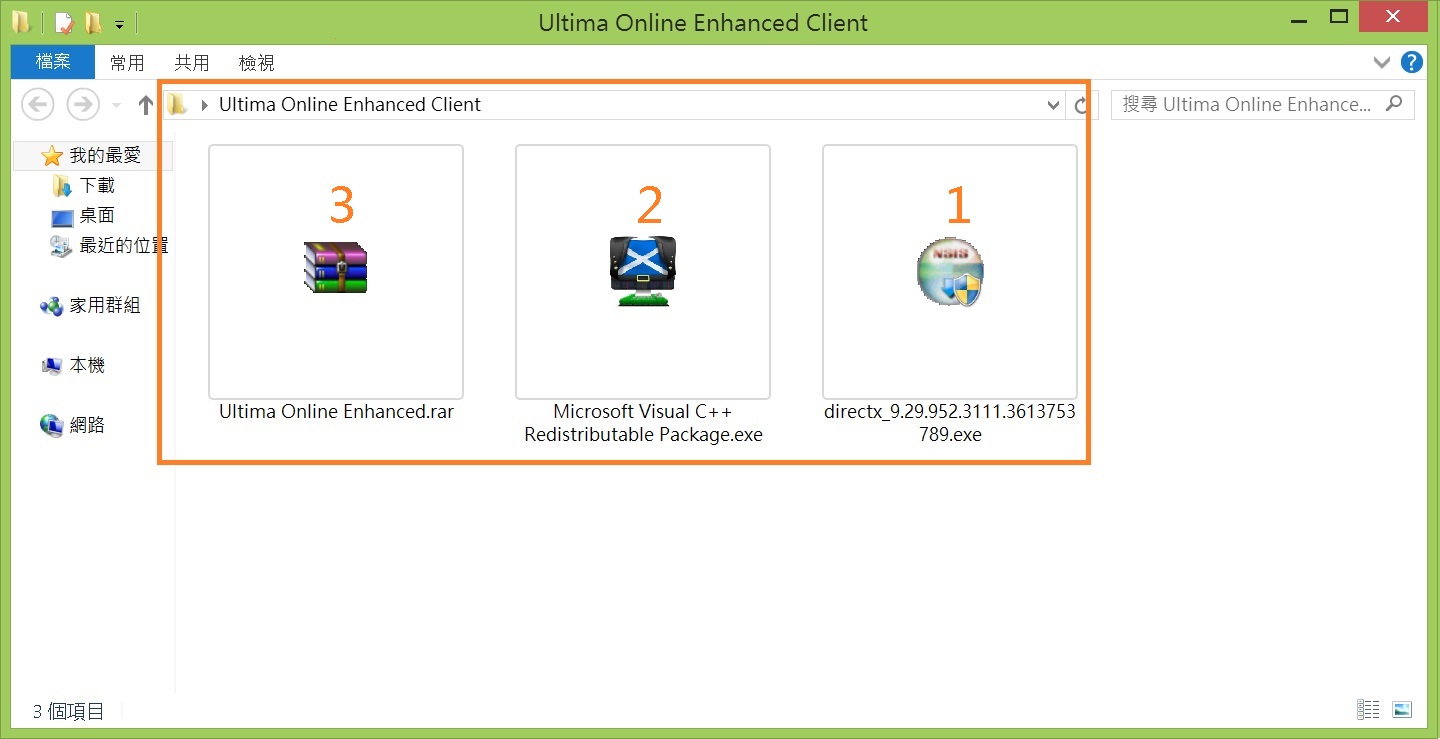This screenshot has height=739, width=1440.
Task: Click the magnifier search icon
Action: 1395,103
